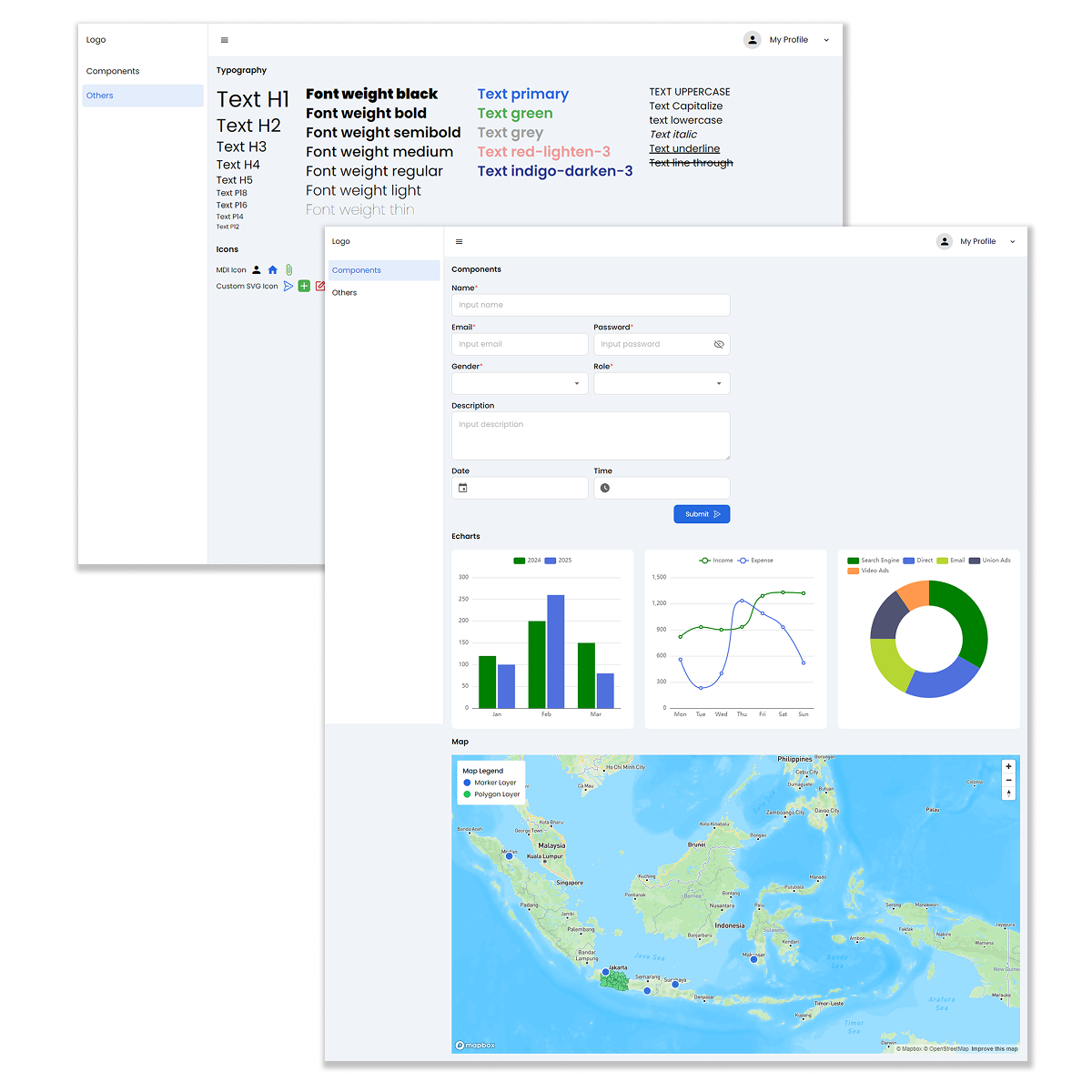Click the Improve this map link

tap(994, 1049)
